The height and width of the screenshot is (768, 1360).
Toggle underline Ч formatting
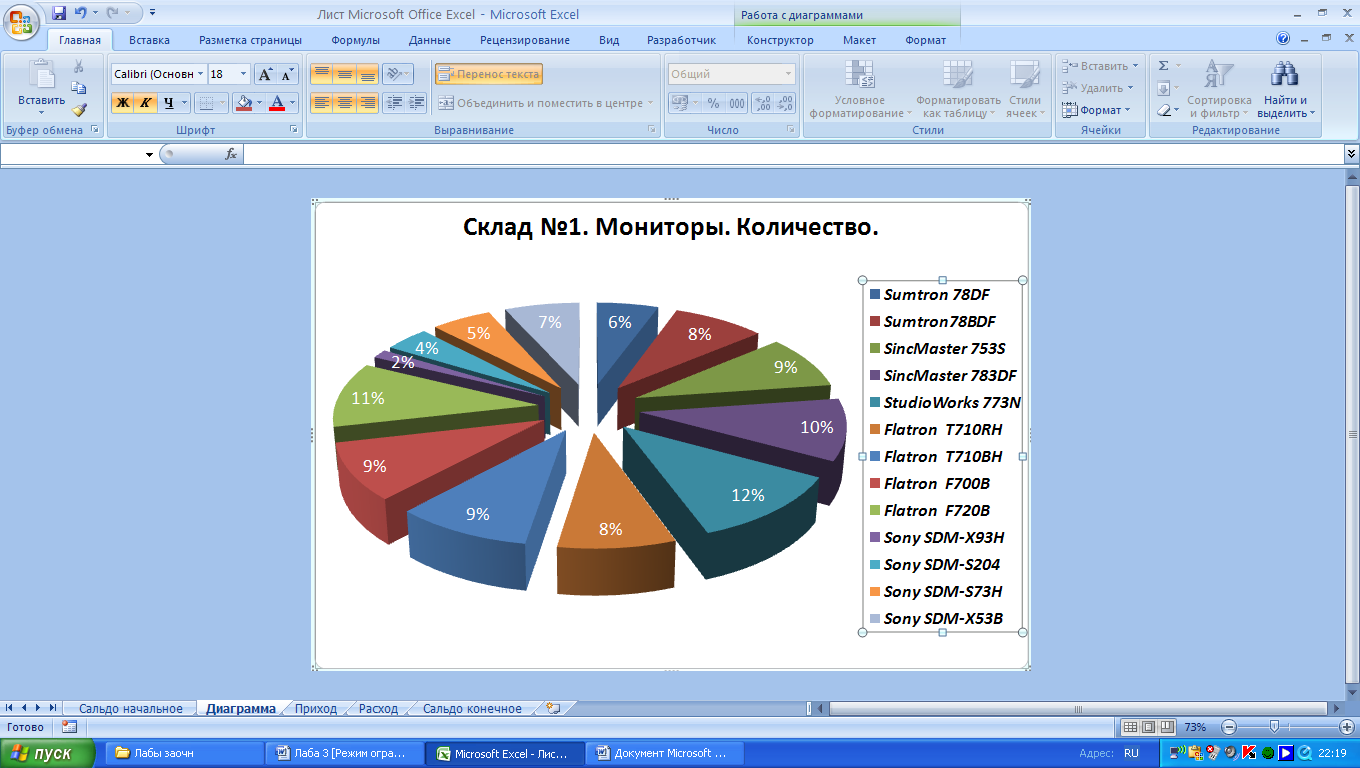click(169, 102)
